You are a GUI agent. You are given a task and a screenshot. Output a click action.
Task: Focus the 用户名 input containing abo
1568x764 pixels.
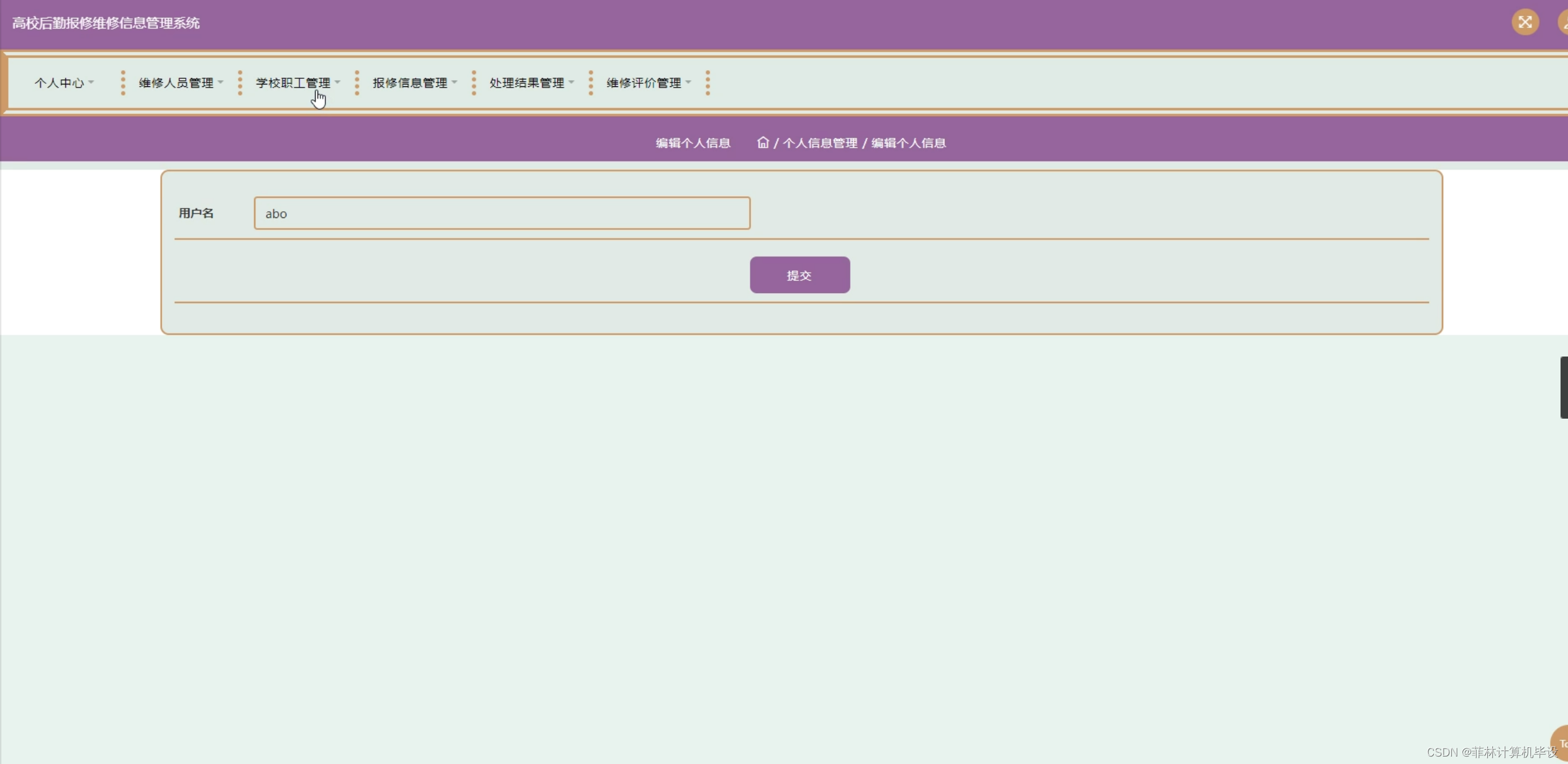(501, 213)
